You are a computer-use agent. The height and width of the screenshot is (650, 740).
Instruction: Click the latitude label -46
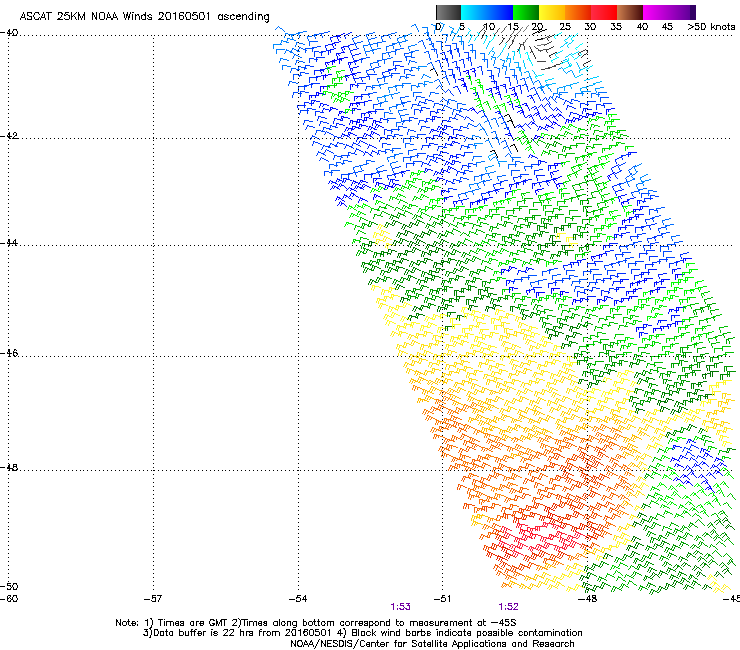10,353
